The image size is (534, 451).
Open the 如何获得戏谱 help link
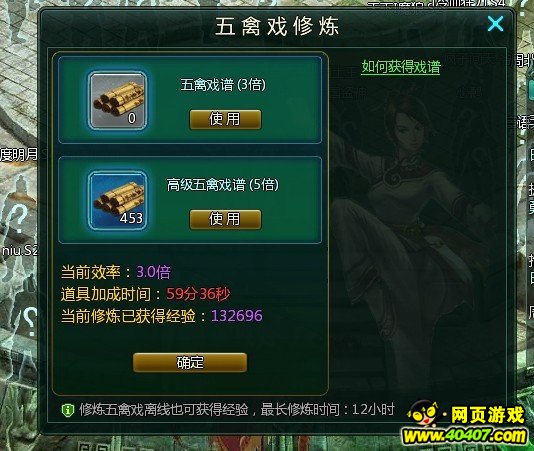tap(401, 67)
